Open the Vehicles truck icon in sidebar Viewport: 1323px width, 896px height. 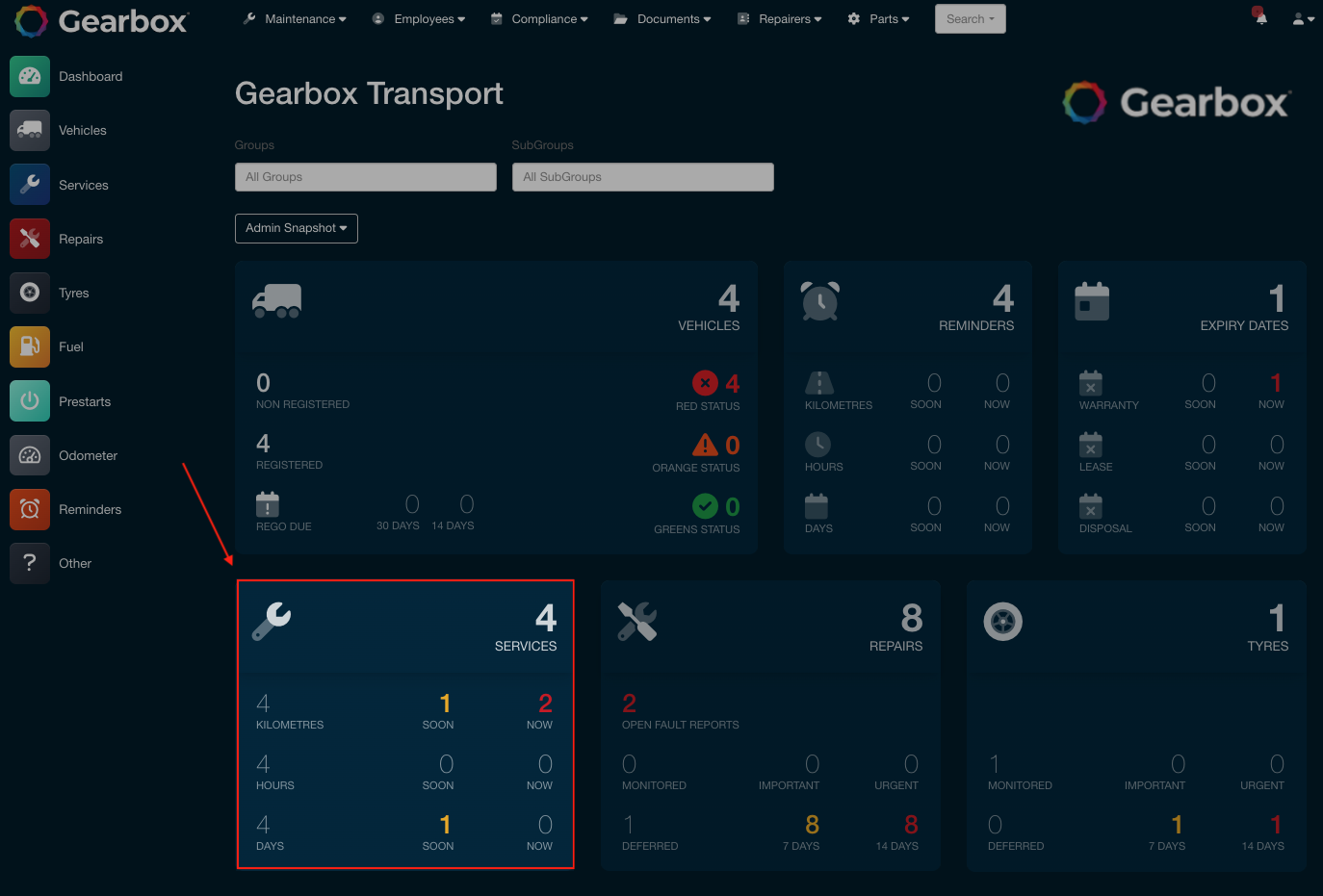pos(30,130)
